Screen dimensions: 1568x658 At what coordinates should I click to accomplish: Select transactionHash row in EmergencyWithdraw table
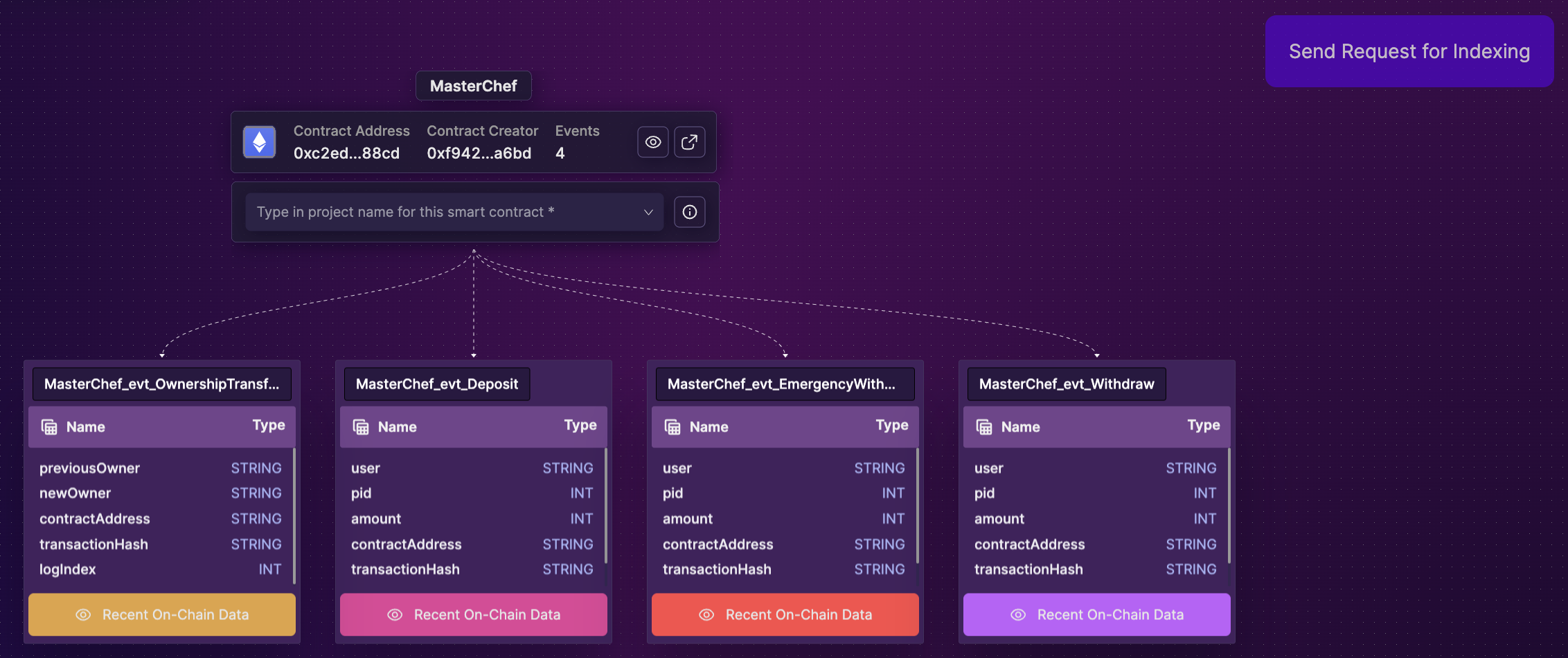[784, 569]
